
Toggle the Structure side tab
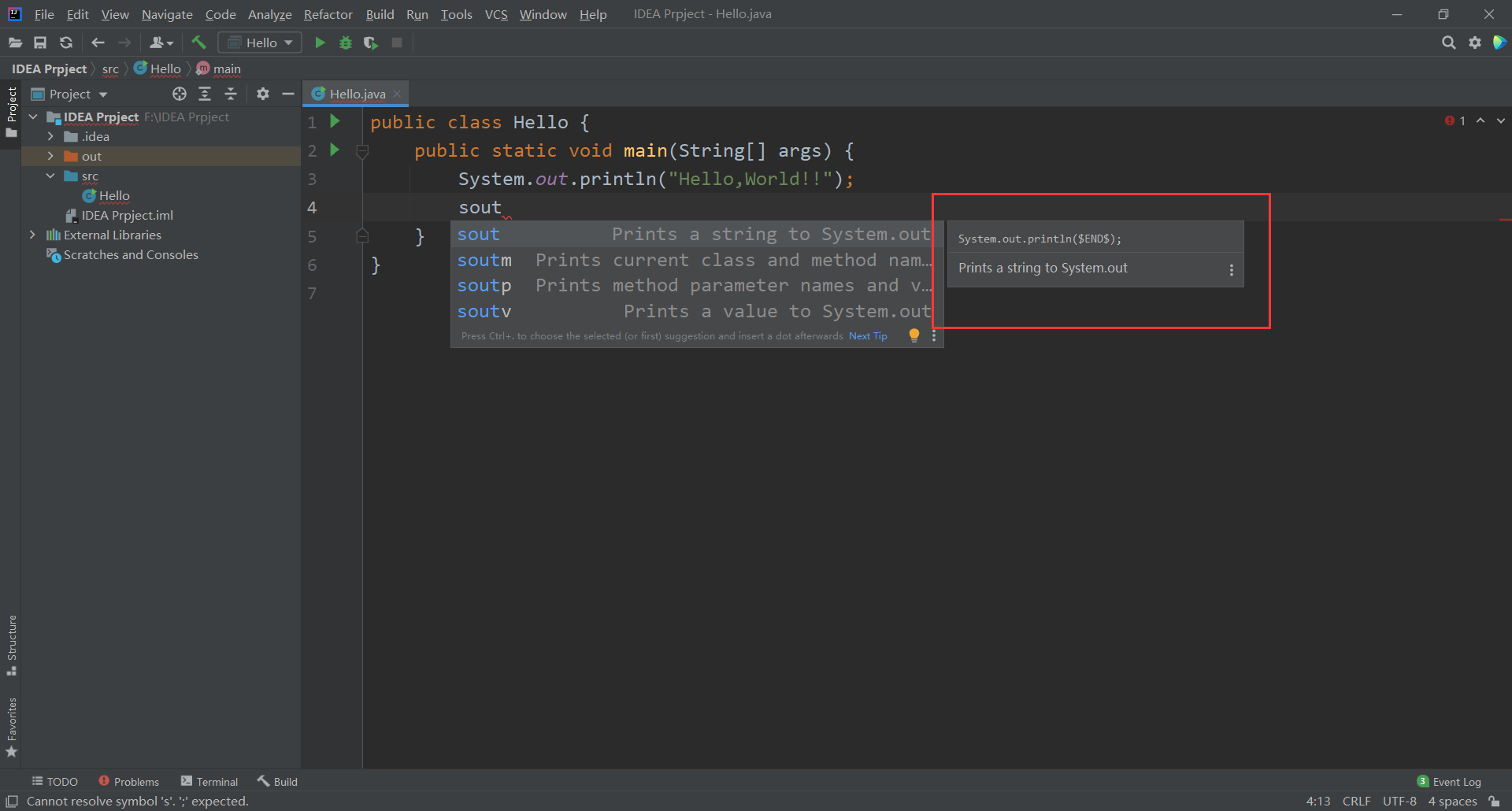pos(12,645)
